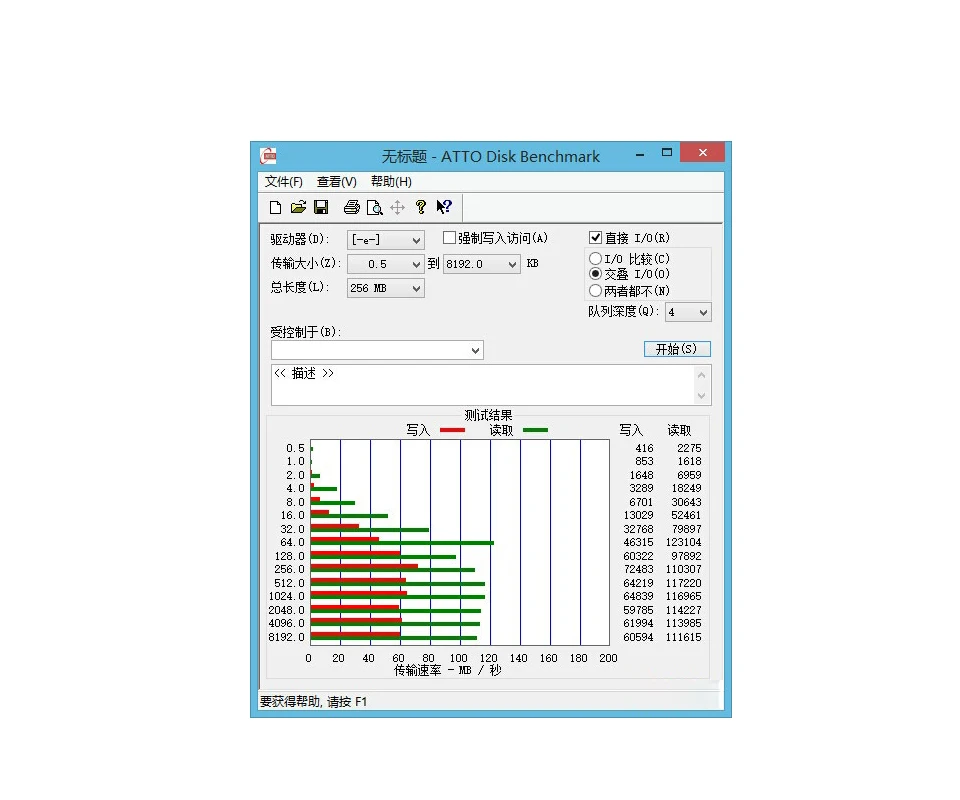Viewport: 960px width, 800px height.
Task: Maximize the ATTO Disk Benchmark window
Action: point(667,152)
